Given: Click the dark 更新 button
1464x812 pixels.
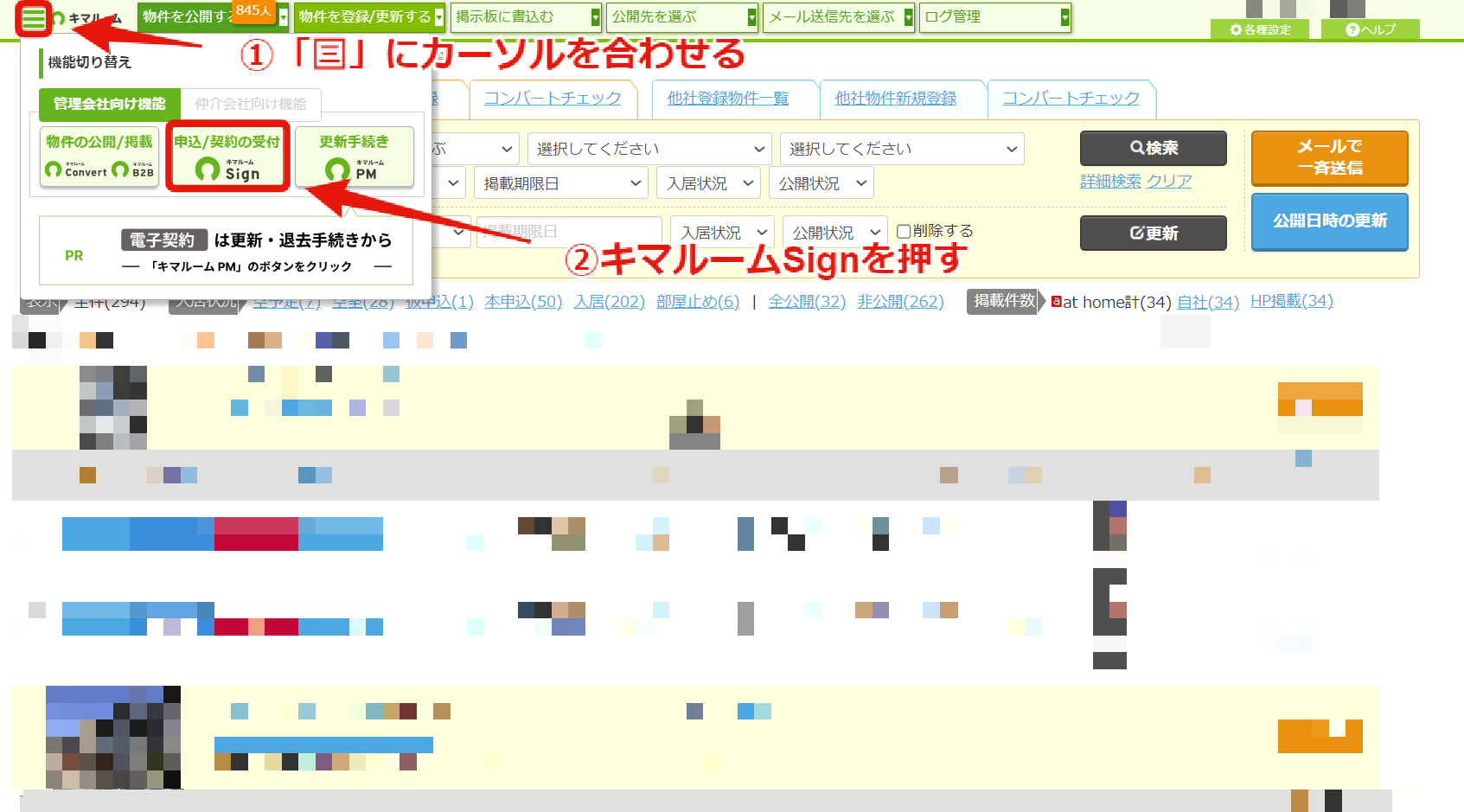Looking at the screenshot, I should pos(1154,233).
